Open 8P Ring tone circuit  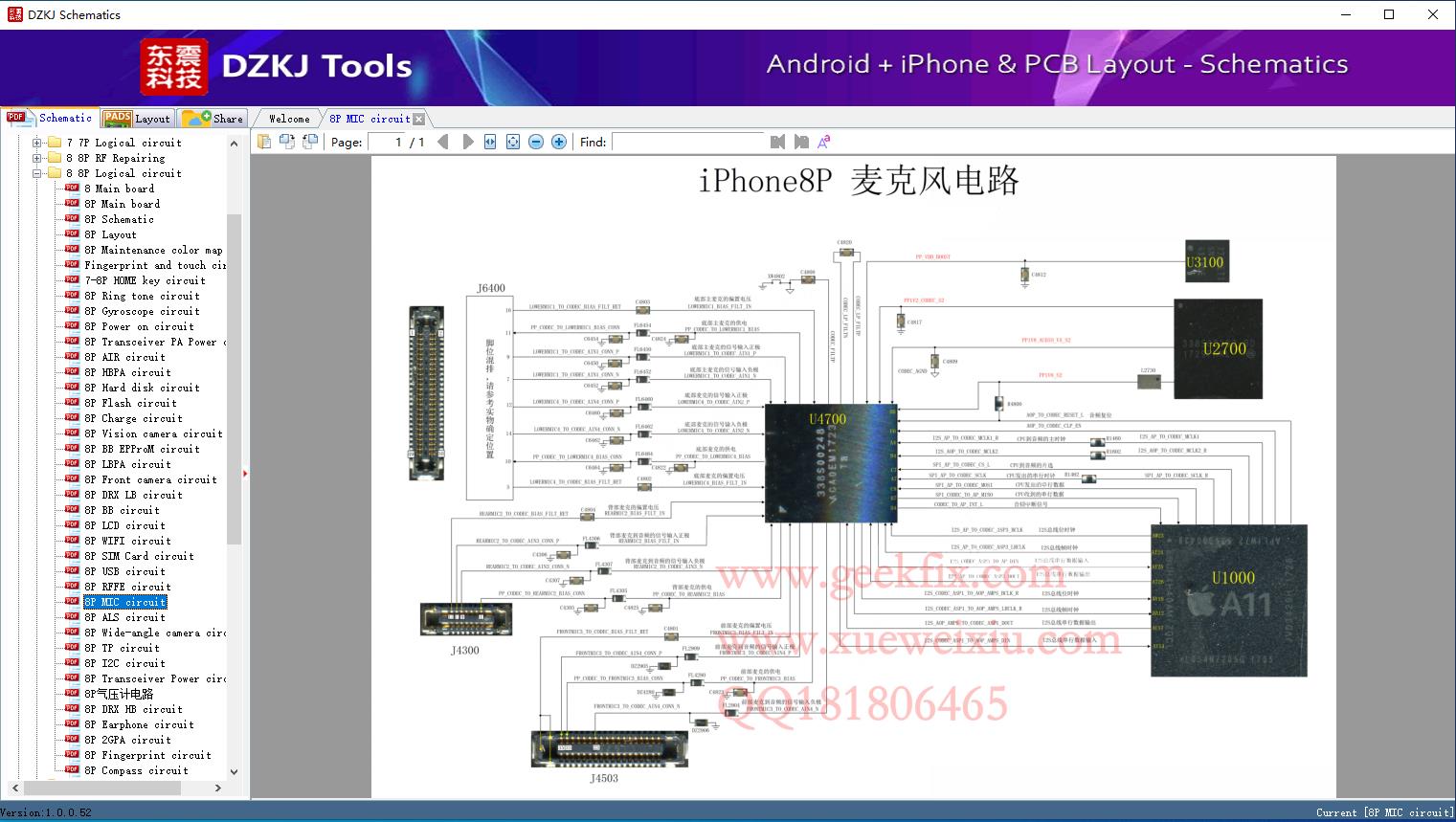pyautogui.click(x=142, y=296)
